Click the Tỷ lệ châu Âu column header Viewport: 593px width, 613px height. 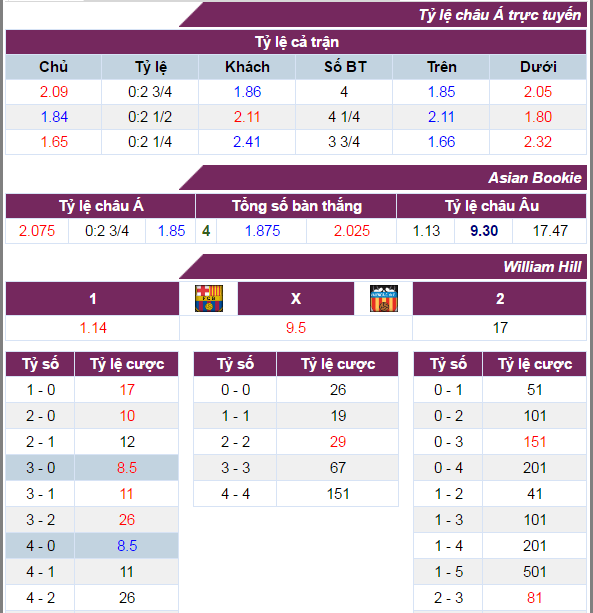click(x=492, y=206)
